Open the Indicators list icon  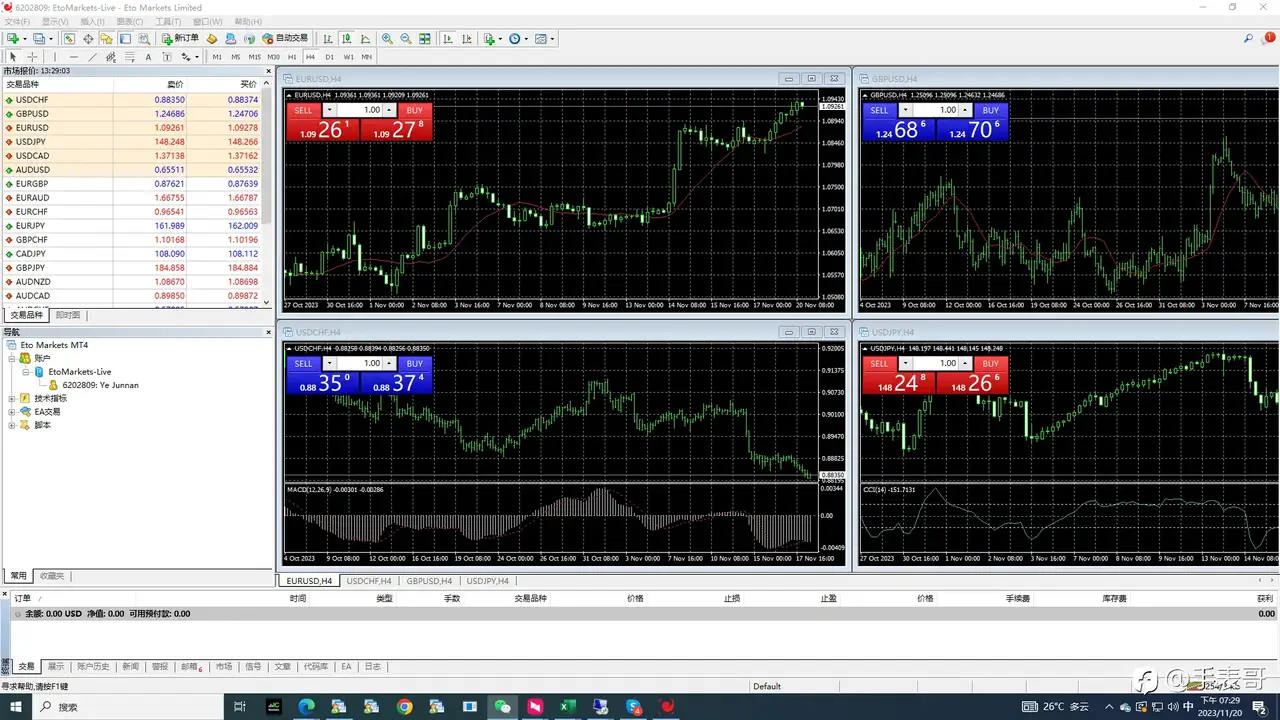[x=490, y=38]
